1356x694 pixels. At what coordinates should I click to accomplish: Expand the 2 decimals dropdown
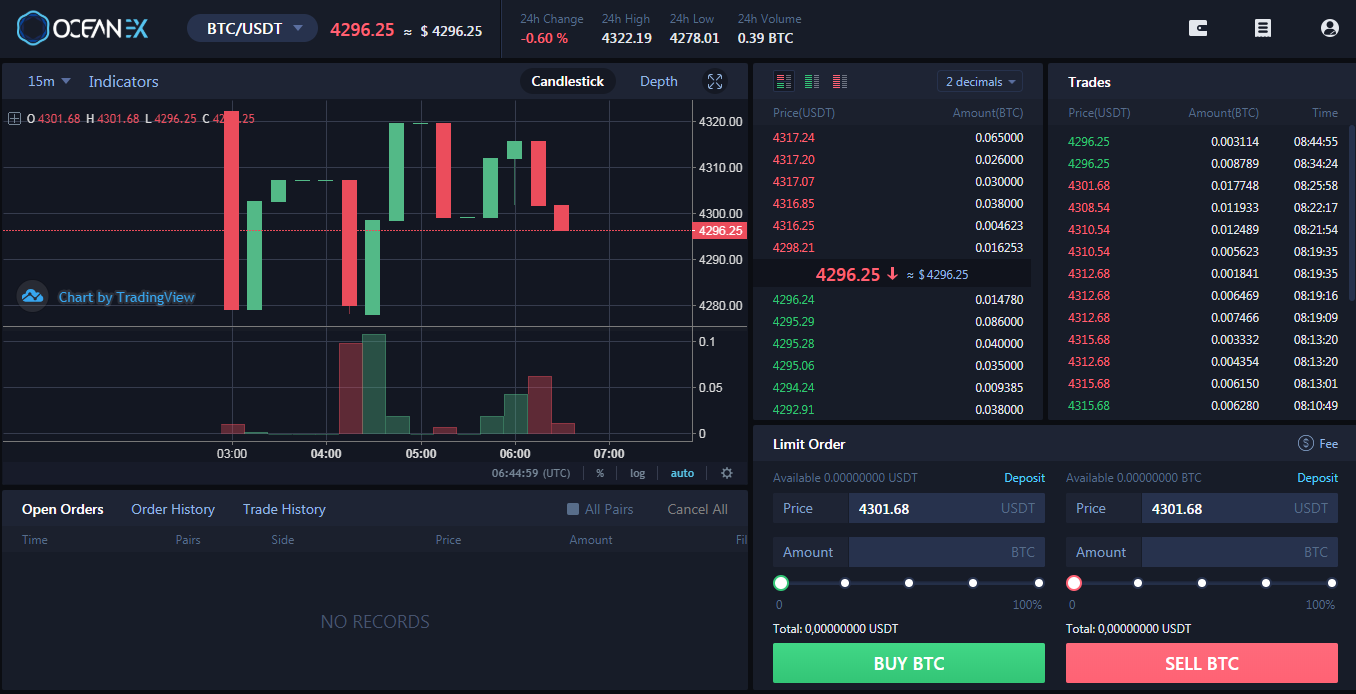(x=982, y=82)
